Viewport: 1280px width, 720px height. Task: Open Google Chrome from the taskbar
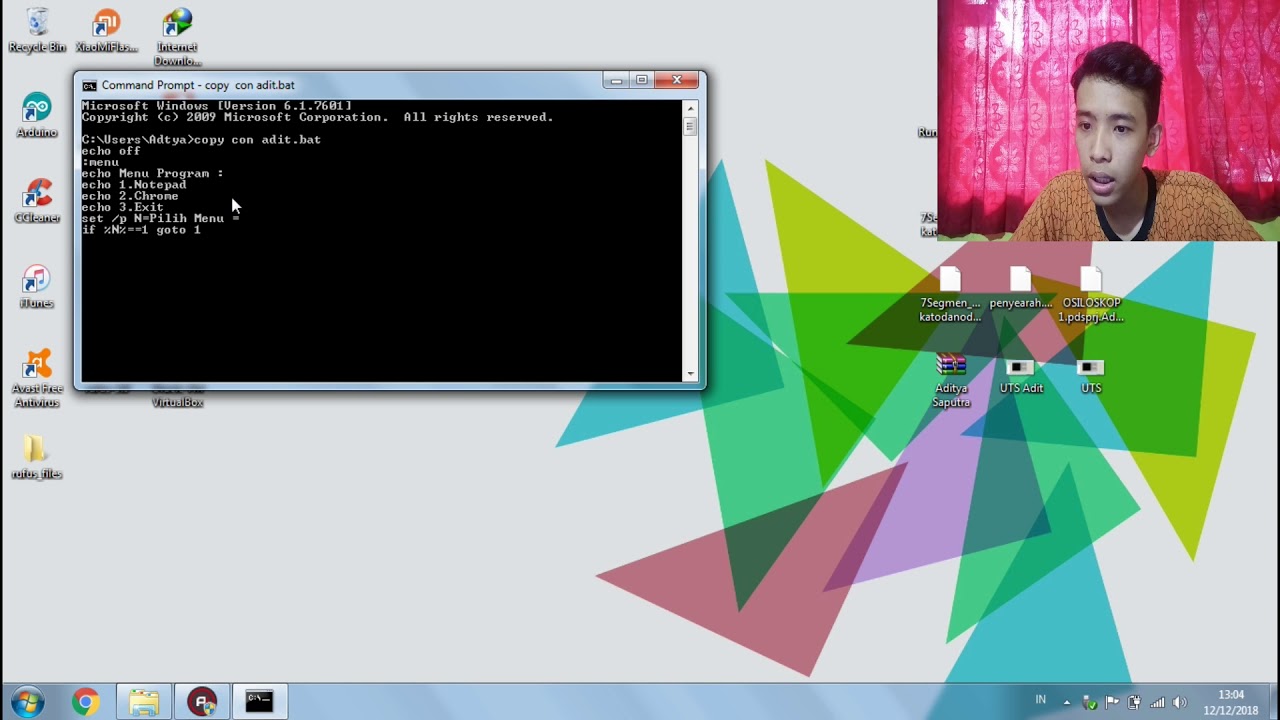[x=85, y=702]
